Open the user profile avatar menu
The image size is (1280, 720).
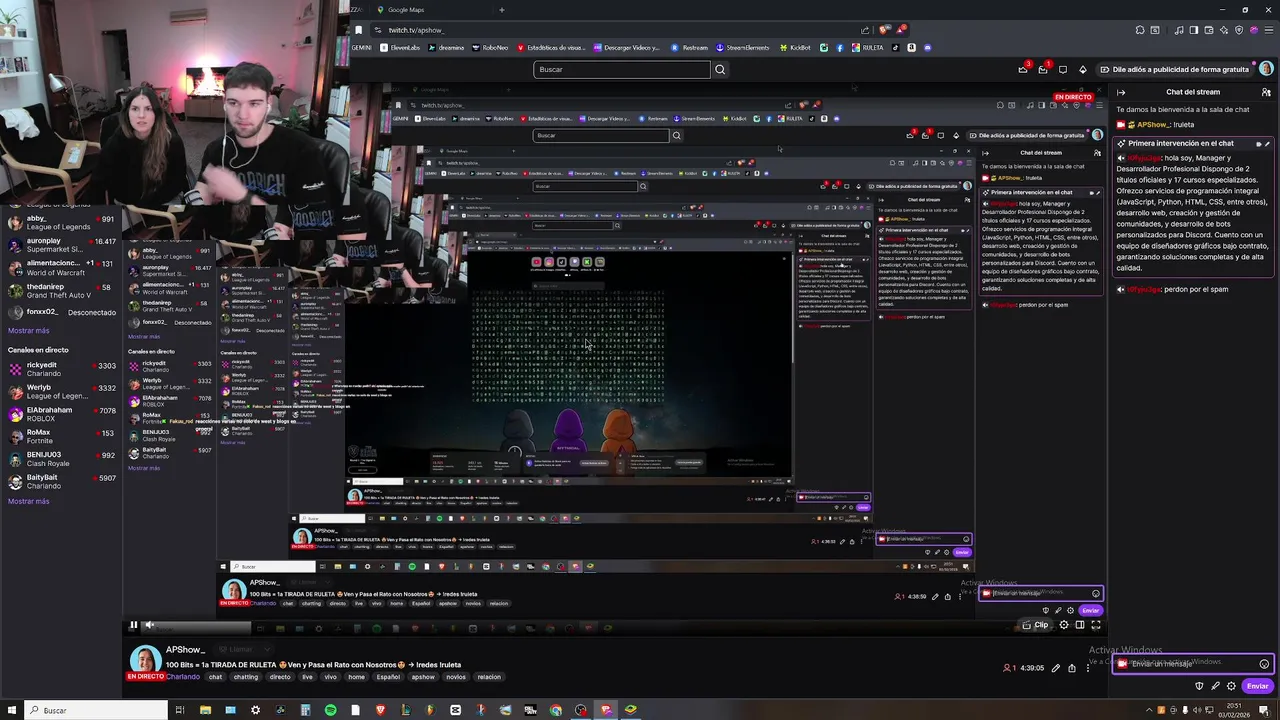[x=1266, y=69]
